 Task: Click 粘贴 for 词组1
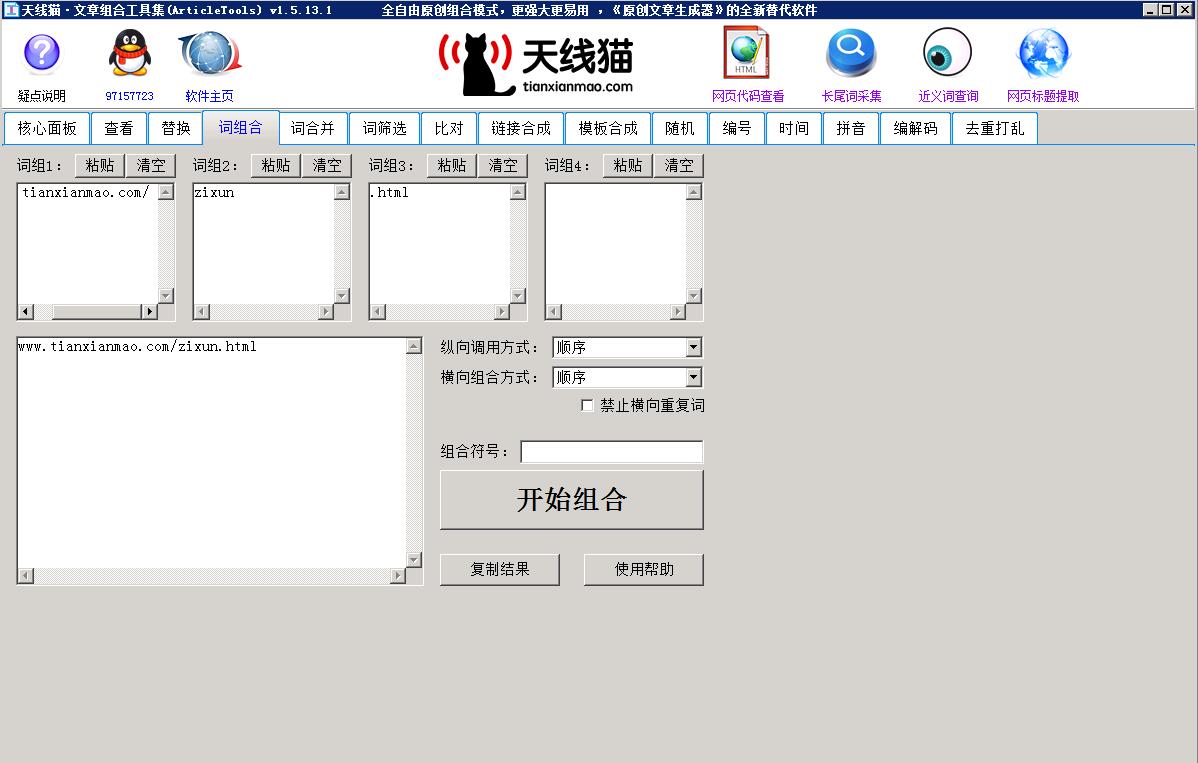pyautogui.click(x=100, y=166)
